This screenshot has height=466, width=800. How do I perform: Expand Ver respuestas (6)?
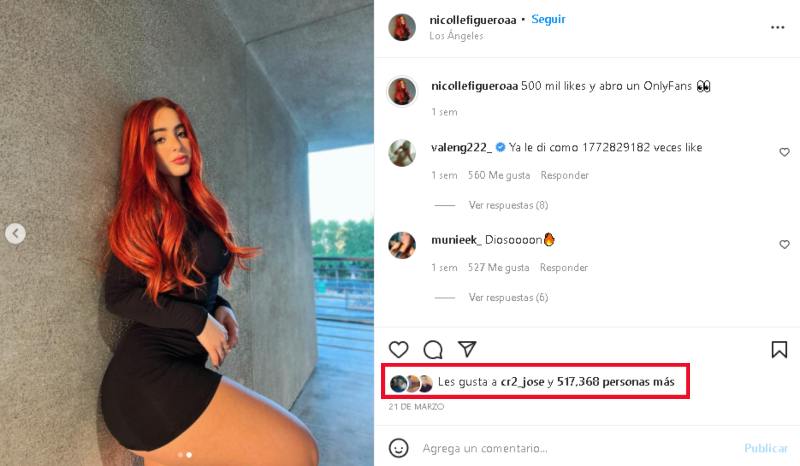[509, 298]
